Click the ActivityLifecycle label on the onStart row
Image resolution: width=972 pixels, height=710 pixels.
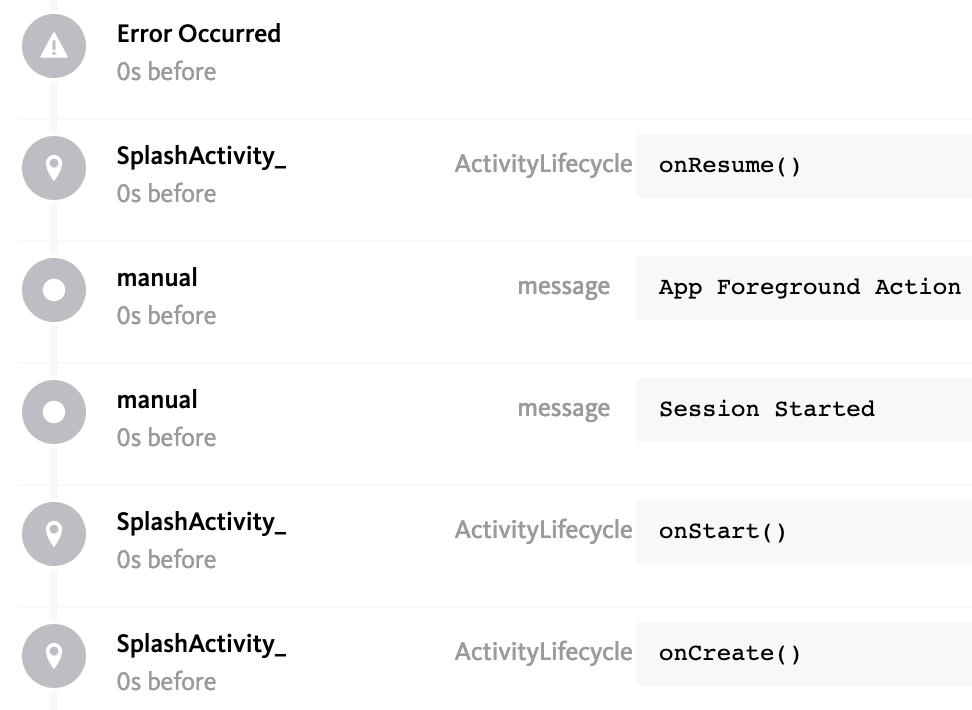(x=544, y=531)
